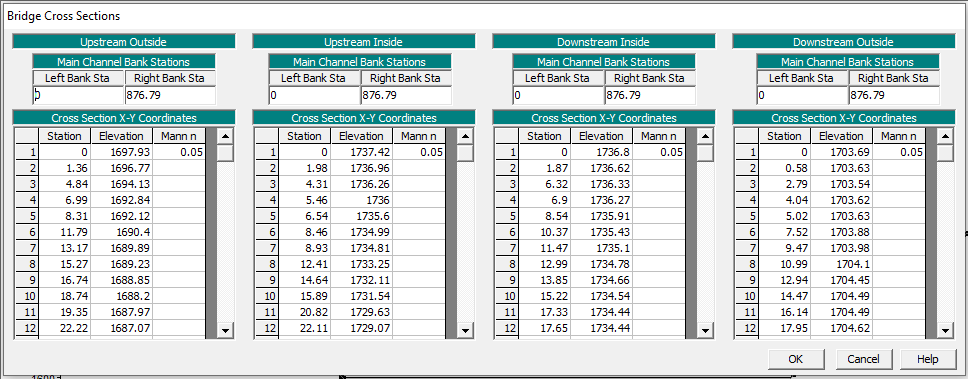Click Elevation column header in Downstream Outside table
The image size is (968, 379).
[841, 136]
